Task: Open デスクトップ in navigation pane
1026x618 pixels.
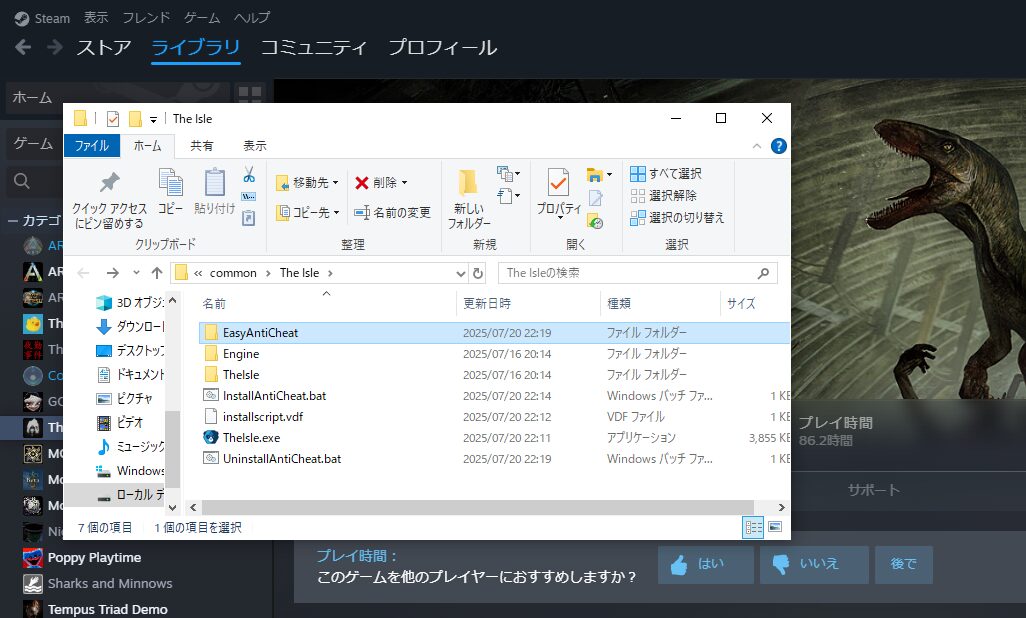Action: 130,350
